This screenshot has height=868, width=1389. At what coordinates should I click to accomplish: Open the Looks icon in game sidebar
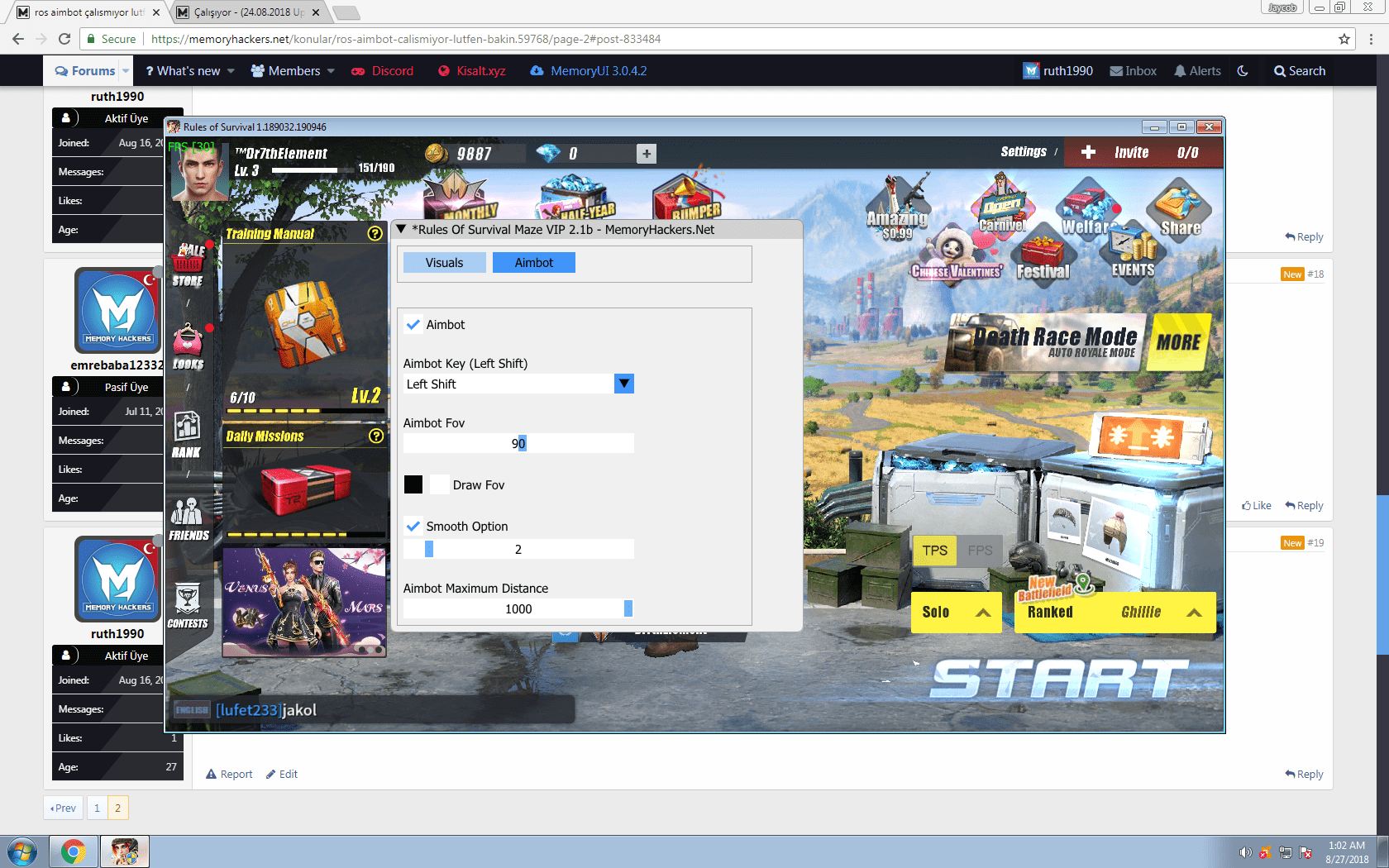pos(189,347)
